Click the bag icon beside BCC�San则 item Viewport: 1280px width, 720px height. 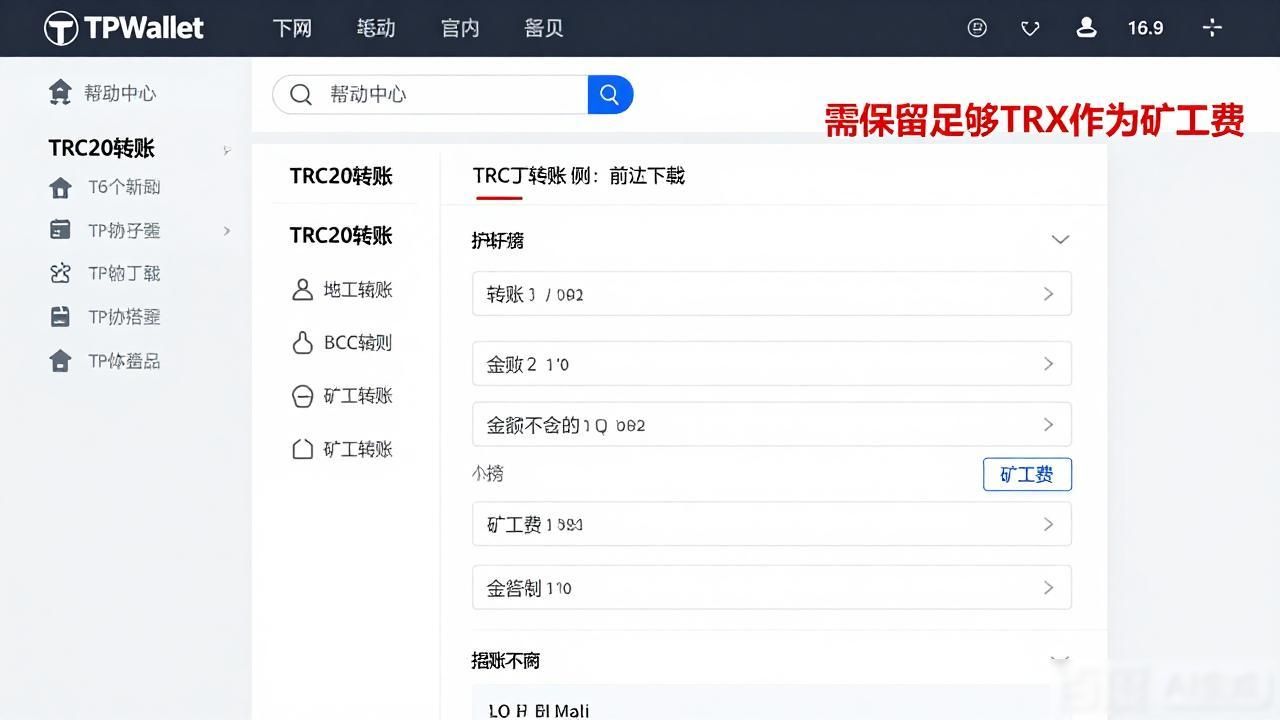(x=302, y=343)
